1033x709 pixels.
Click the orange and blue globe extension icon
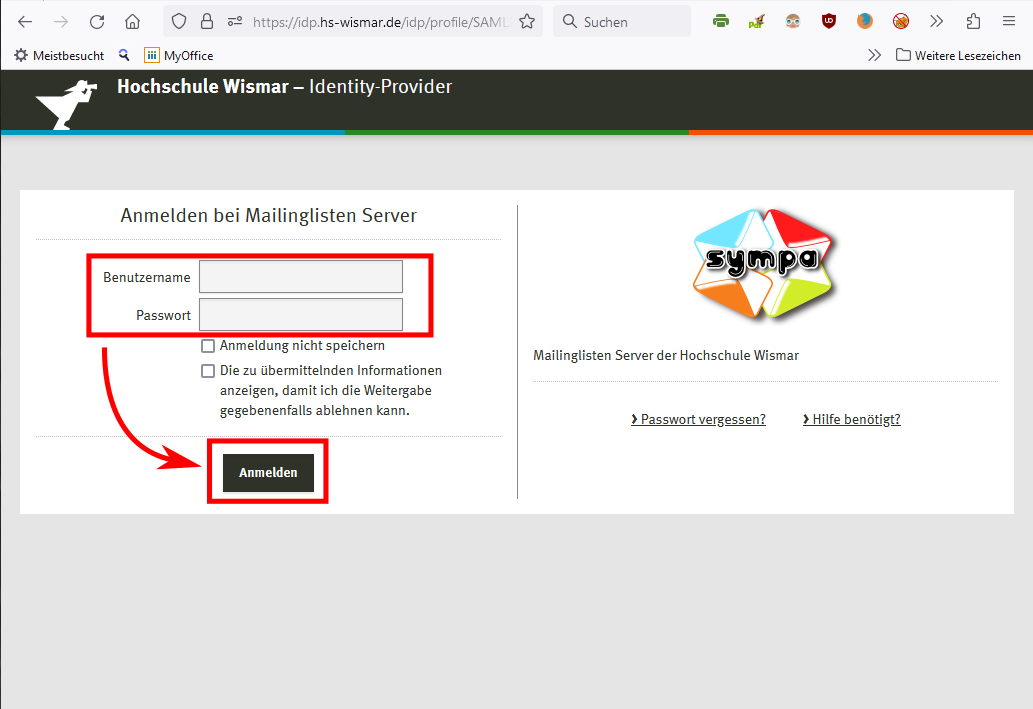[x=864, y=22]
